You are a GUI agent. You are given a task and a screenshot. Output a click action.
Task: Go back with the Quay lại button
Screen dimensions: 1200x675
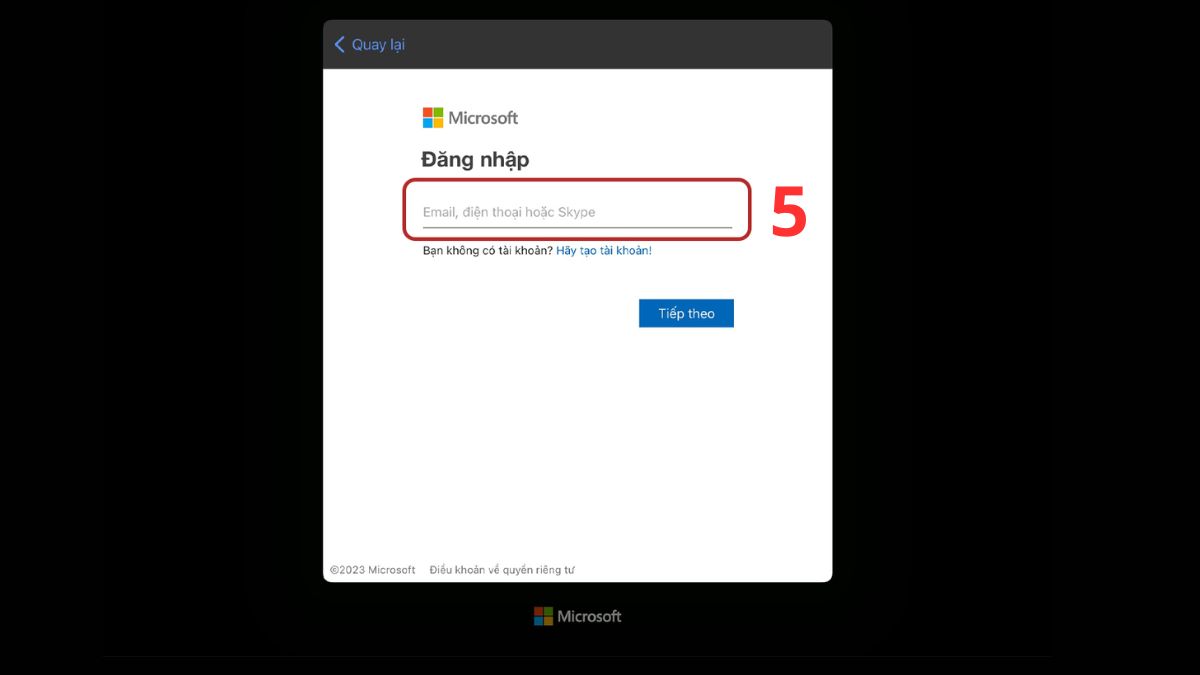[369, 45]
